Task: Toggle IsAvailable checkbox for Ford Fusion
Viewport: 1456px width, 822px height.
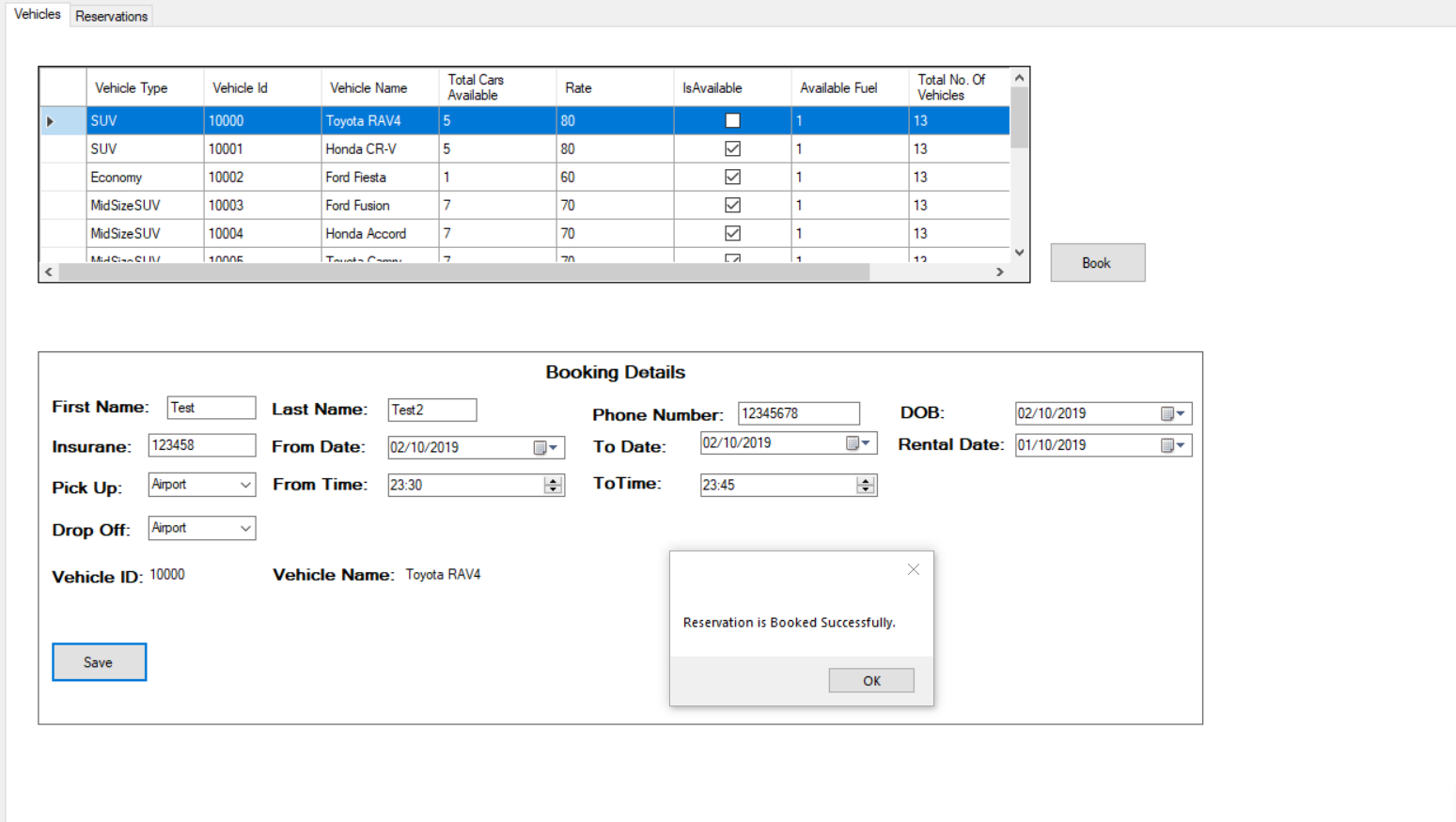Action: click(x=732, y=205)
